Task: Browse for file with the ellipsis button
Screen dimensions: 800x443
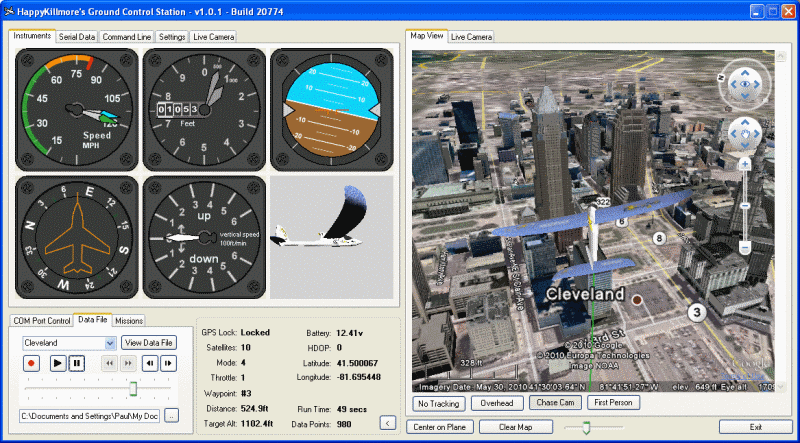Action: (171, 416)
